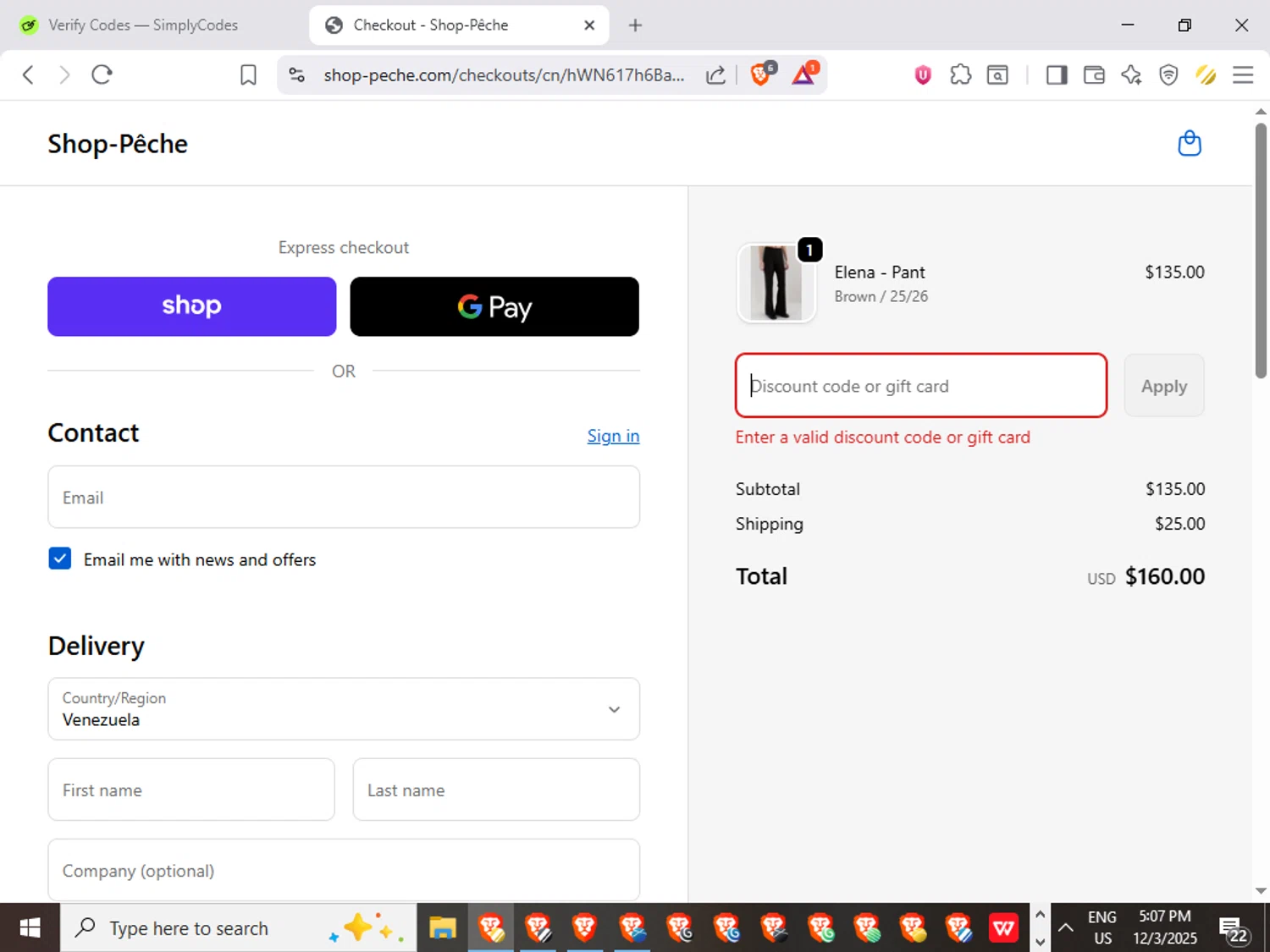Click the Elena Pant product thumbnail

[x=776, y=283]
